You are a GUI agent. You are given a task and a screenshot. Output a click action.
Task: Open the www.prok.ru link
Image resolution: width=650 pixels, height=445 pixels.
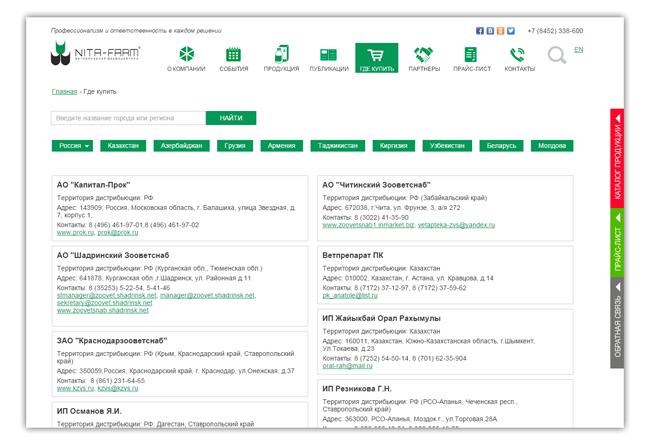point(75,233)
